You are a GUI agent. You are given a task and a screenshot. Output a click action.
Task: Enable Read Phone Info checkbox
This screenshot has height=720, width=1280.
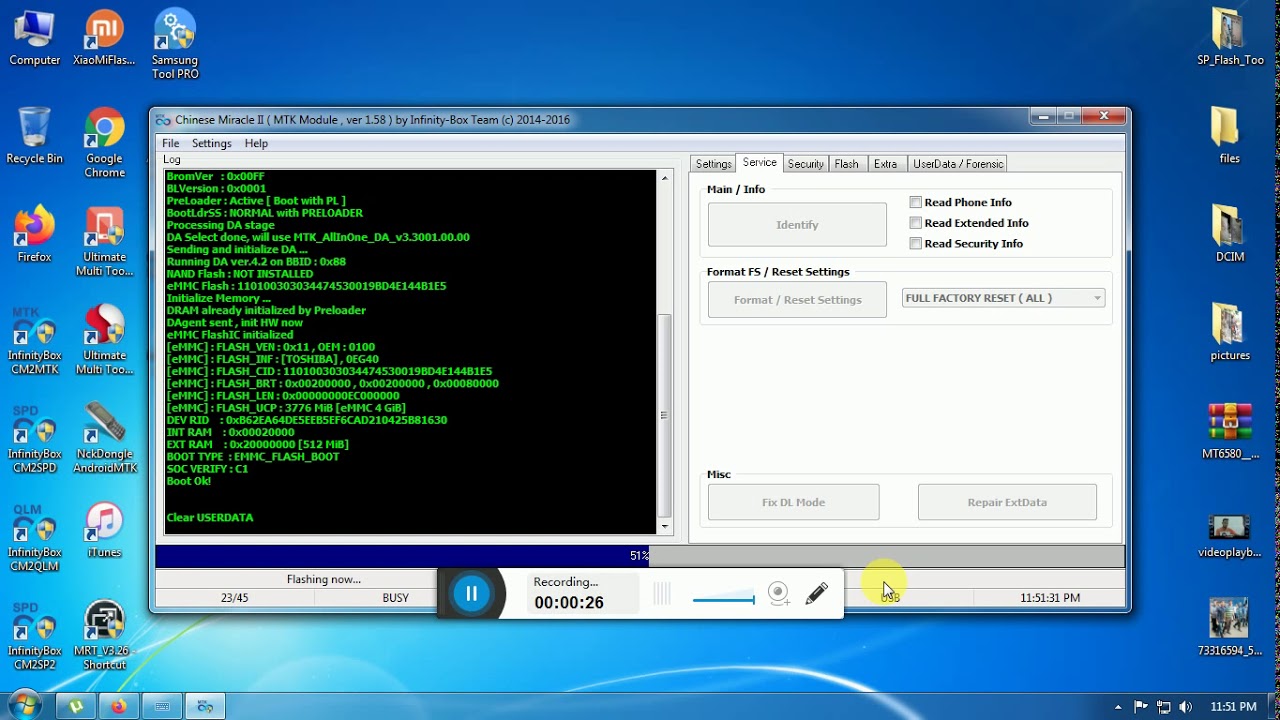pos(915,202)
